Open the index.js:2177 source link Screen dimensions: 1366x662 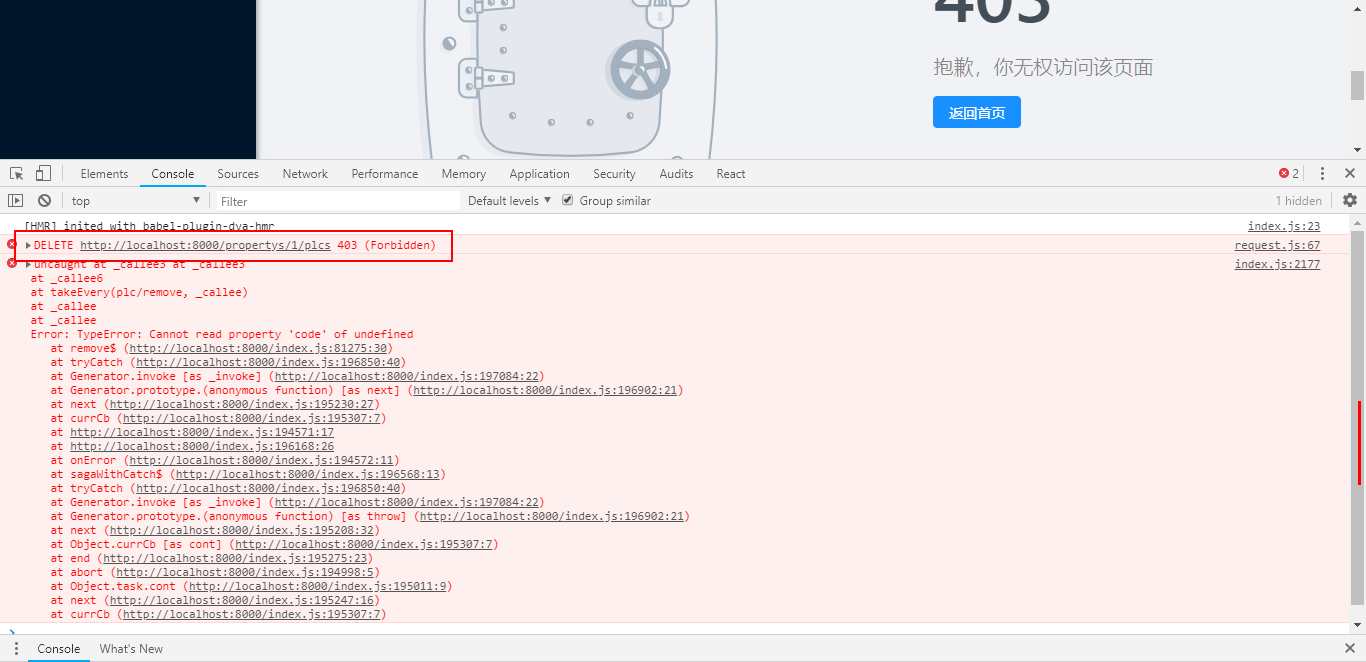click(x=1277, y=264)
